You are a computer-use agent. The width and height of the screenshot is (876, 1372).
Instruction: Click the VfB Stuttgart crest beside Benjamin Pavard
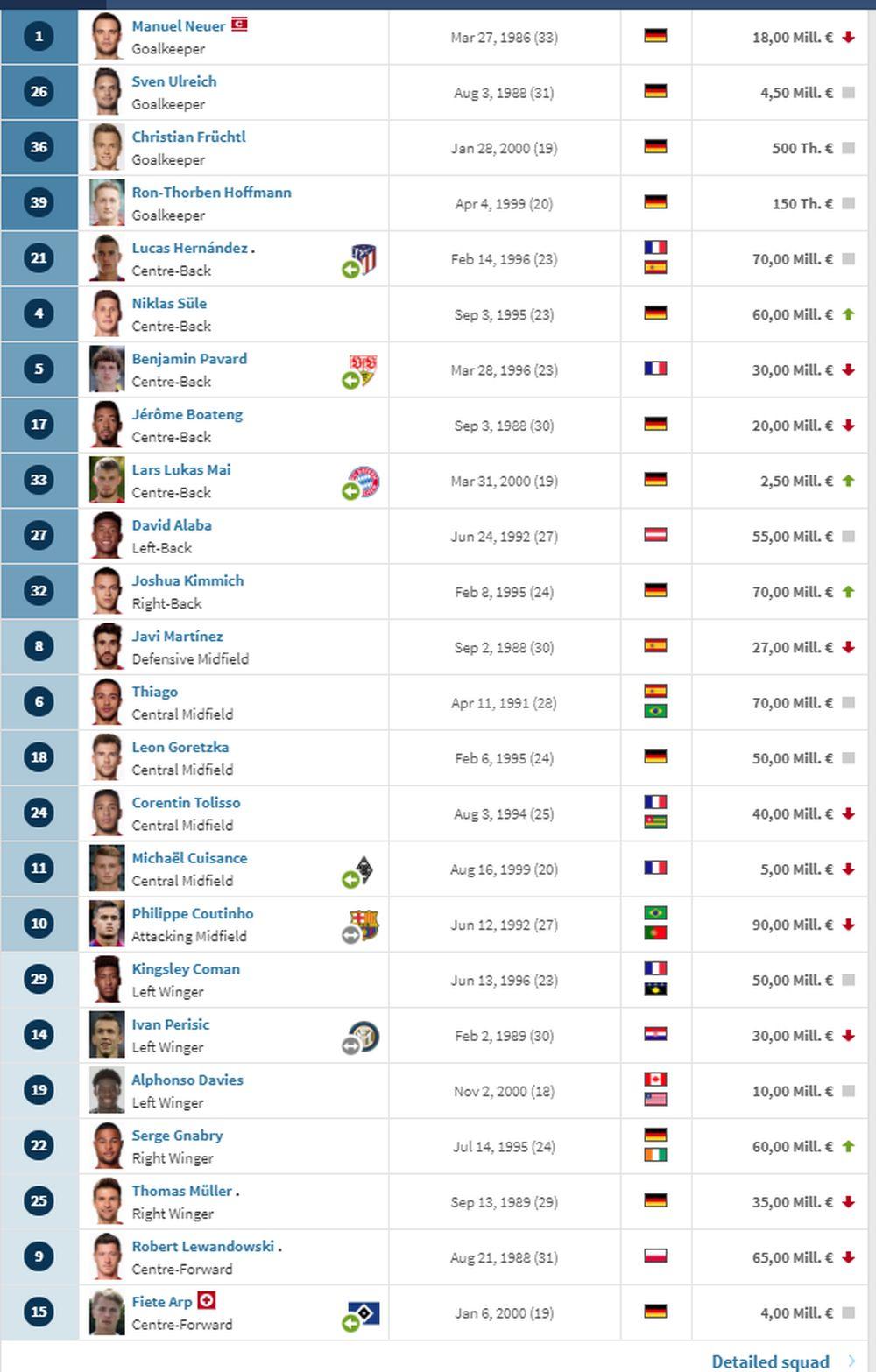click(x=363, y=369)
